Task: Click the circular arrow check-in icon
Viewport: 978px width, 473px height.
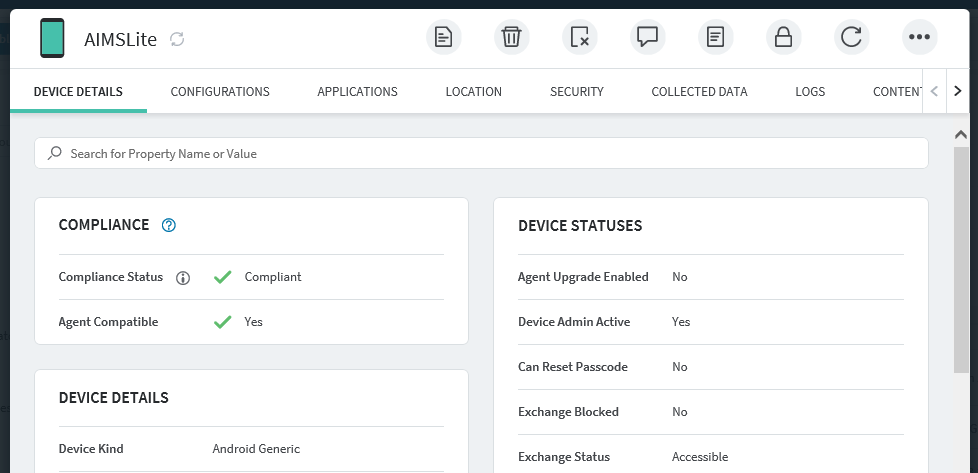Action: pos(851,38)
